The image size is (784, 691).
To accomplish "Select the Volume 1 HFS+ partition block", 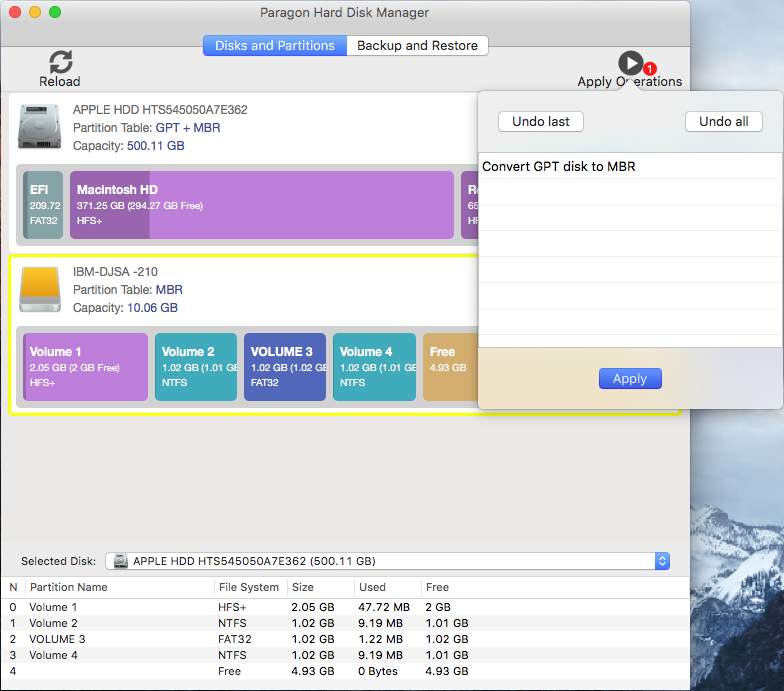I will [x=86, y=367].
